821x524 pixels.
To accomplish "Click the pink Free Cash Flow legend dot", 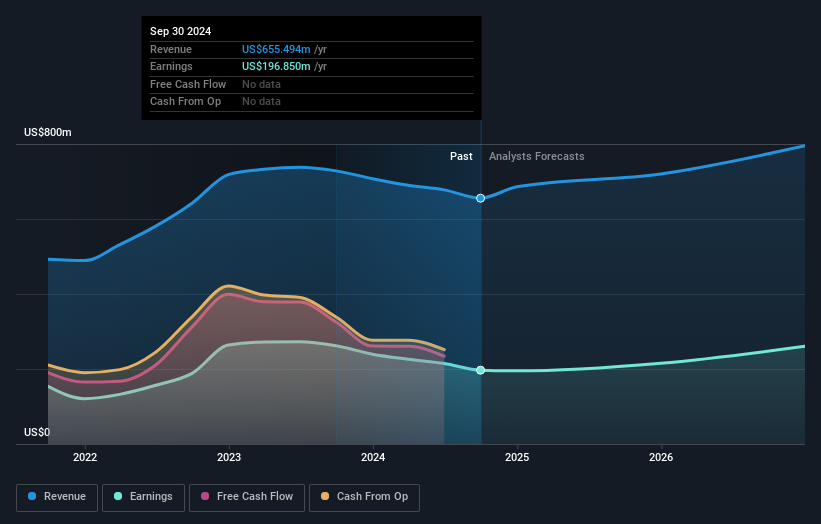I will [205, 496].
